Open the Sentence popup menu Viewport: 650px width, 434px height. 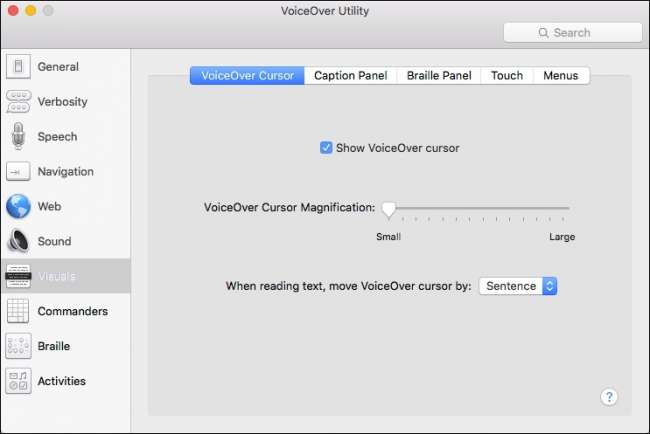point(518,286)
